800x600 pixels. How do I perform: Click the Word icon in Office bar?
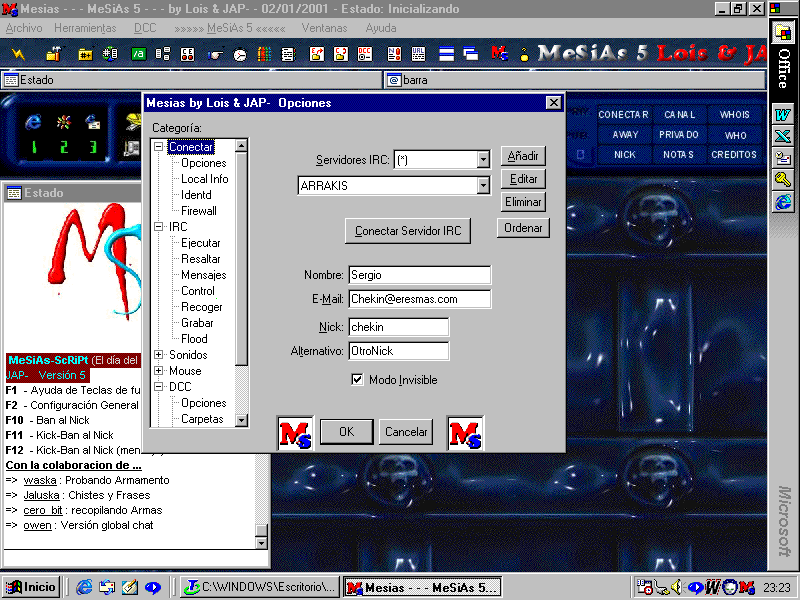783,114
